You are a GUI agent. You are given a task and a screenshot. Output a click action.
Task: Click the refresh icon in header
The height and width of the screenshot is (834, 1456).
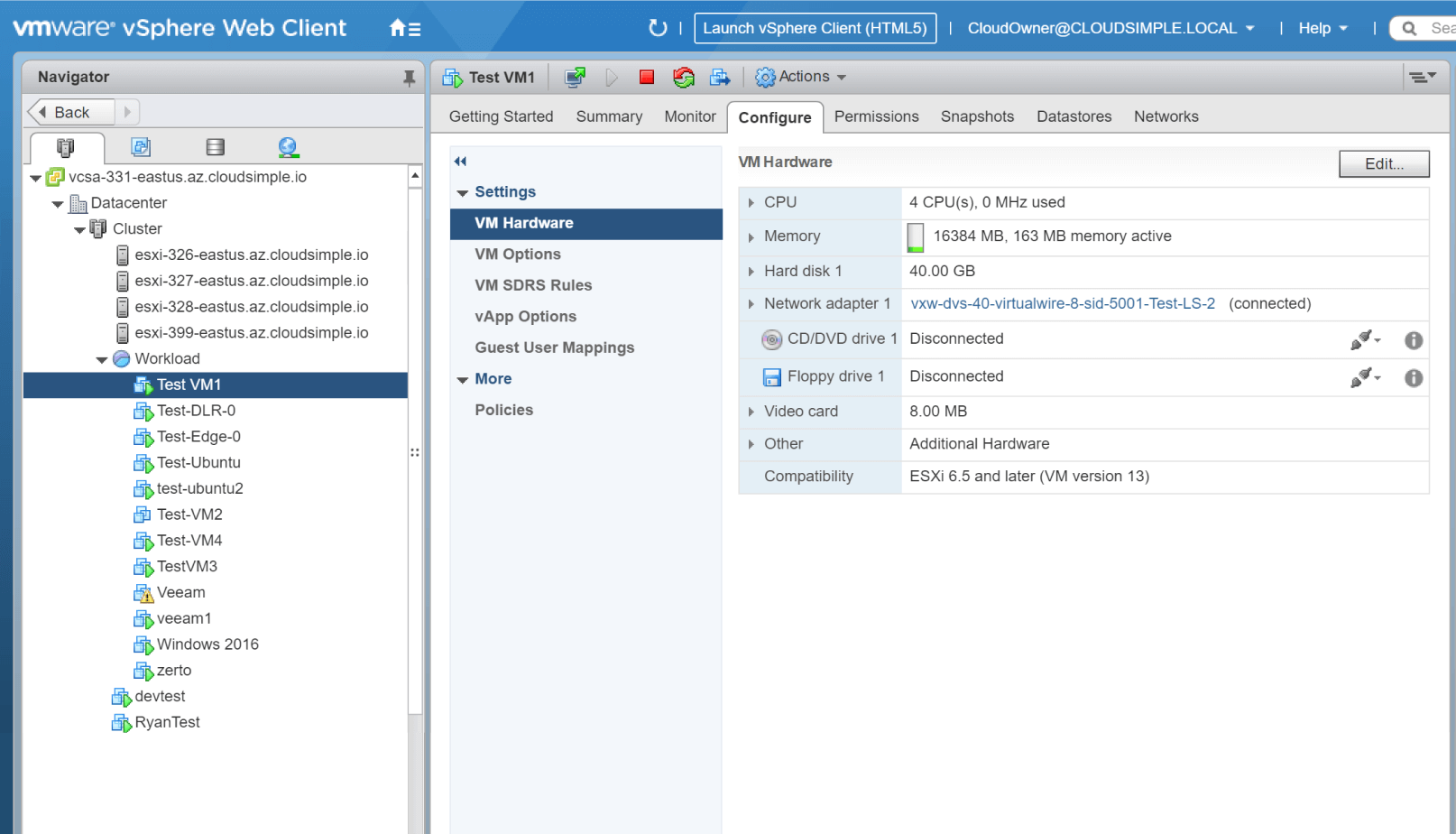pos(658,28)
